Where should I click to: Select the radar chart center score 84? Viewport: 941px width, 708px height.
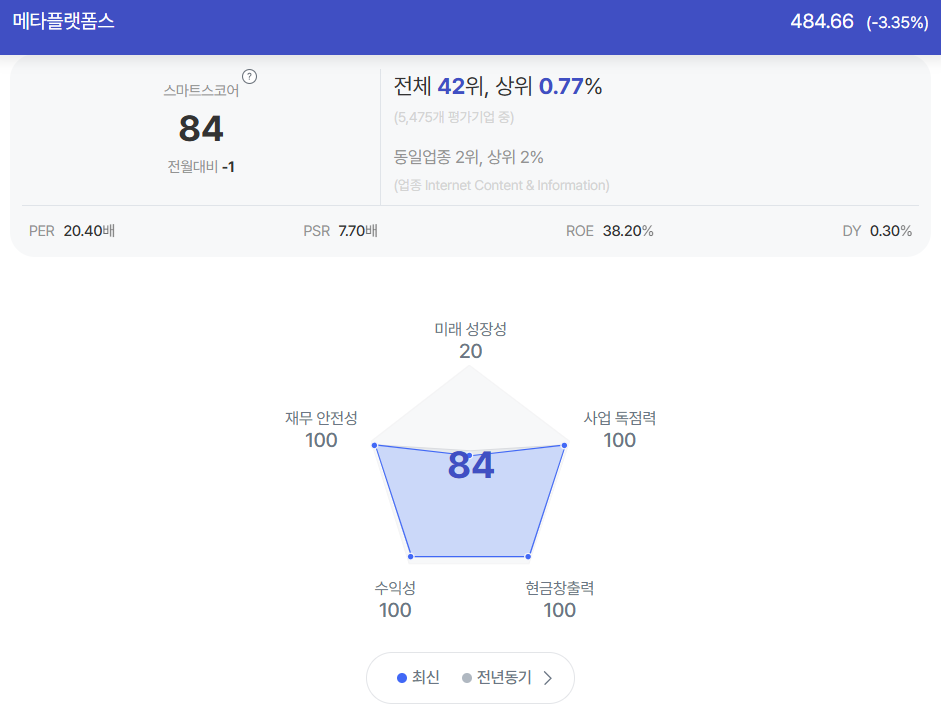coord(470,466)
